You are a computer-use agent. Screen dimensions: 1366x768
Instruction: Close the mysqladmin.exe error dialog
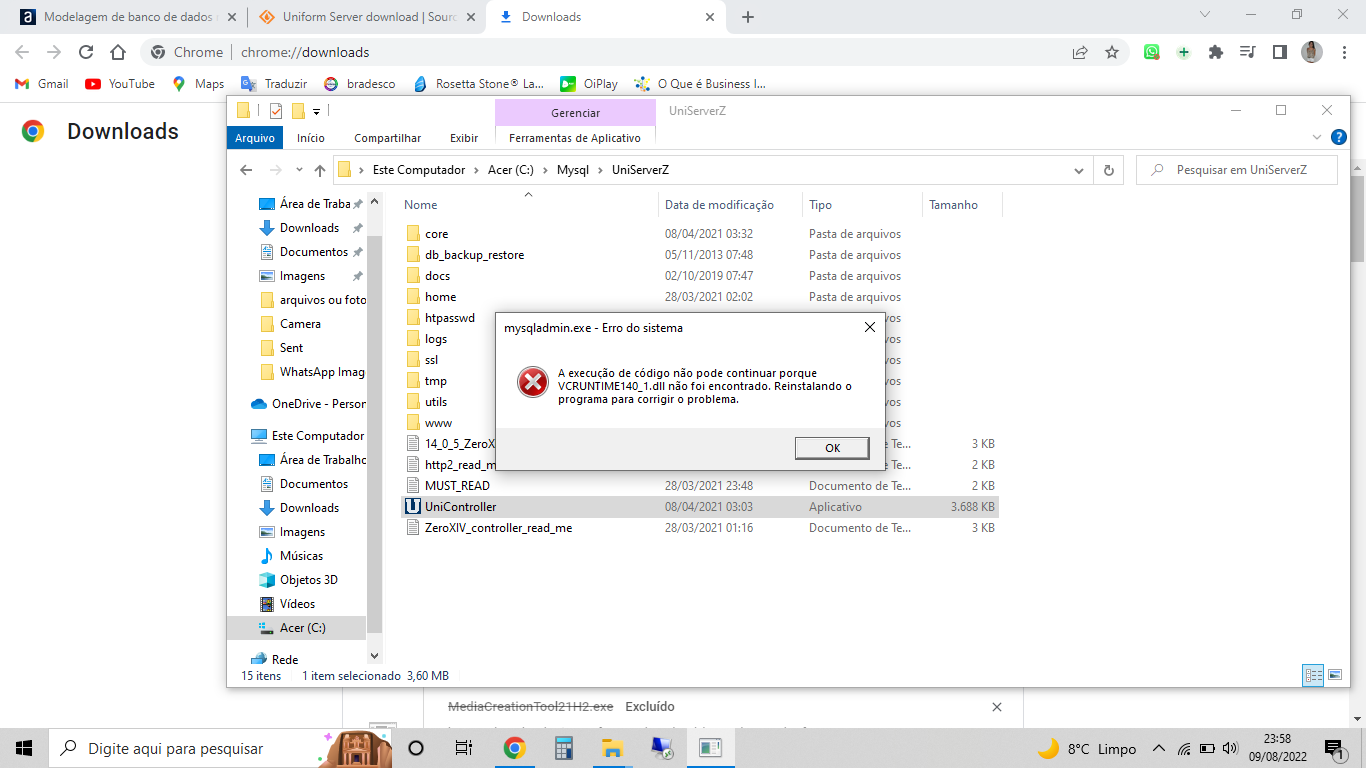tap(869, 327)
